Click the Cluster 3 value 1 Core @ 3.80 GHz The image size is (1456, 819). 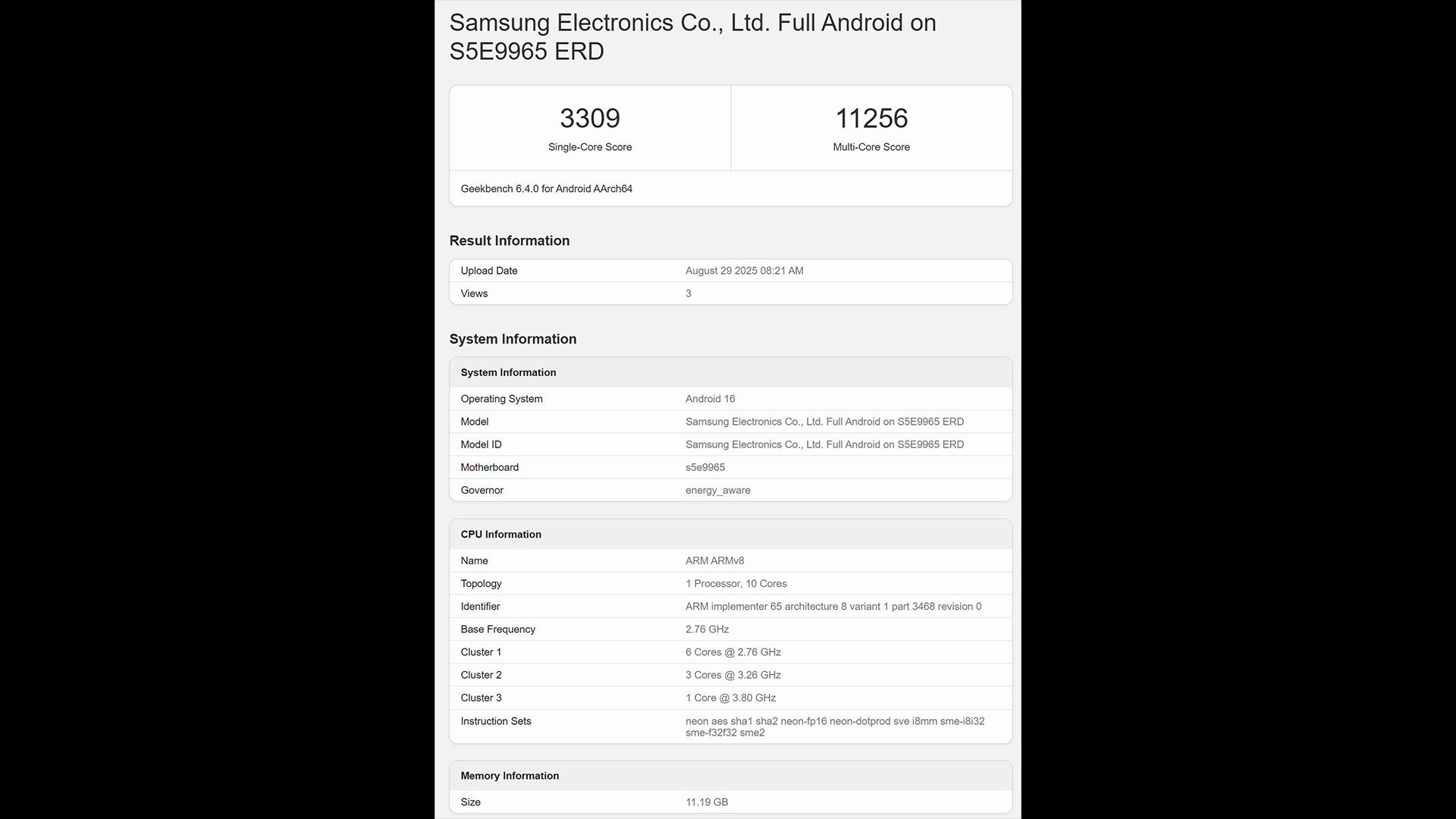[x=730, y=698]
